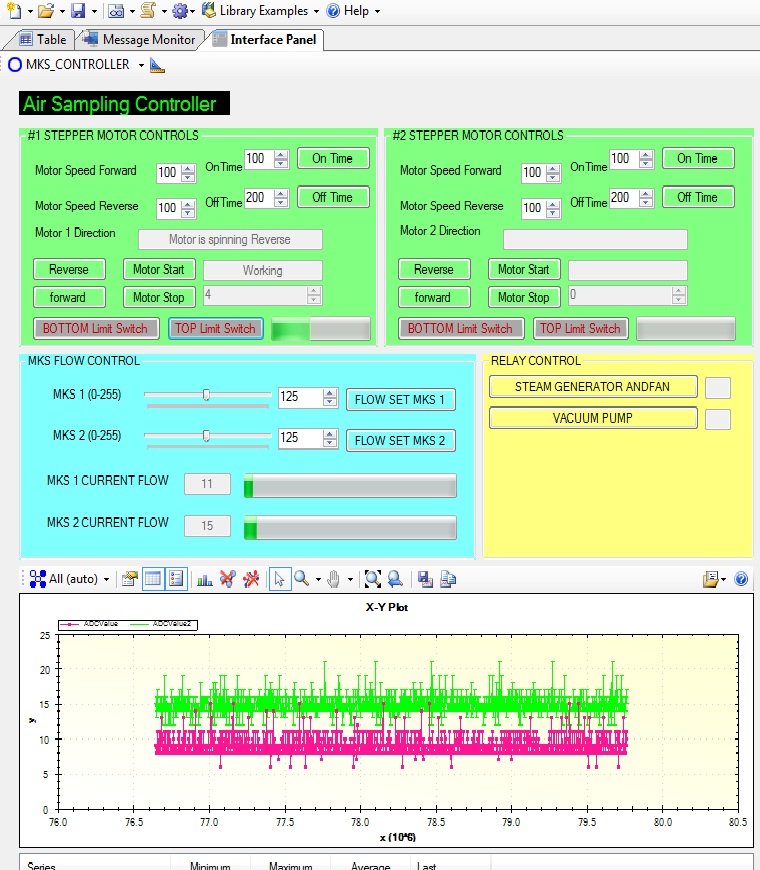The image size is (760, 870).
Task: Switch to the Message Monitor tab
Action: click(139, 40)
